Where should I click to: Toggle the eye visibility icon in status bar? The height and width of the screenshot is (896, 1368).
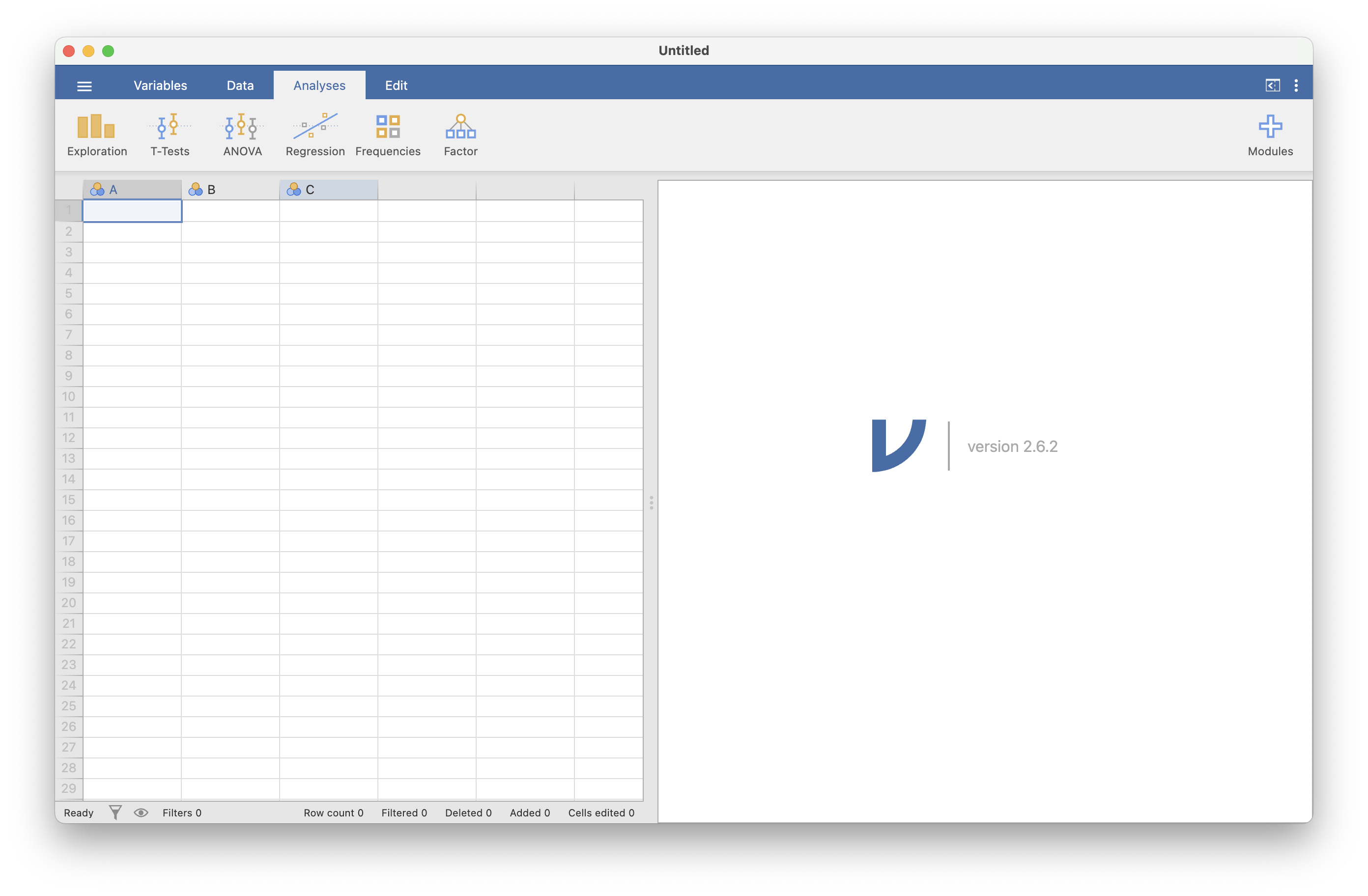tap(141, 812)
